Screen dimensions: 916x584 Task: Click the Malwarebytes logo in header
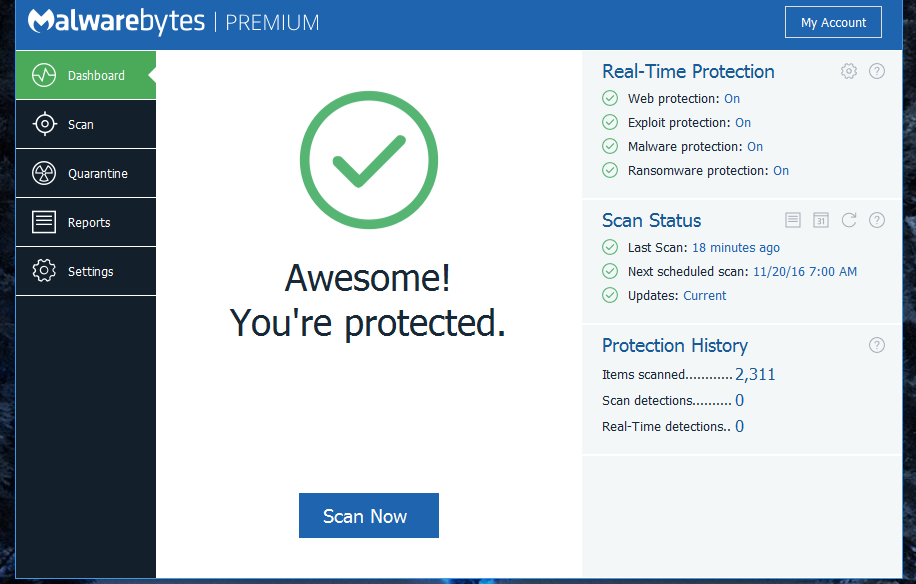(115, 21)
